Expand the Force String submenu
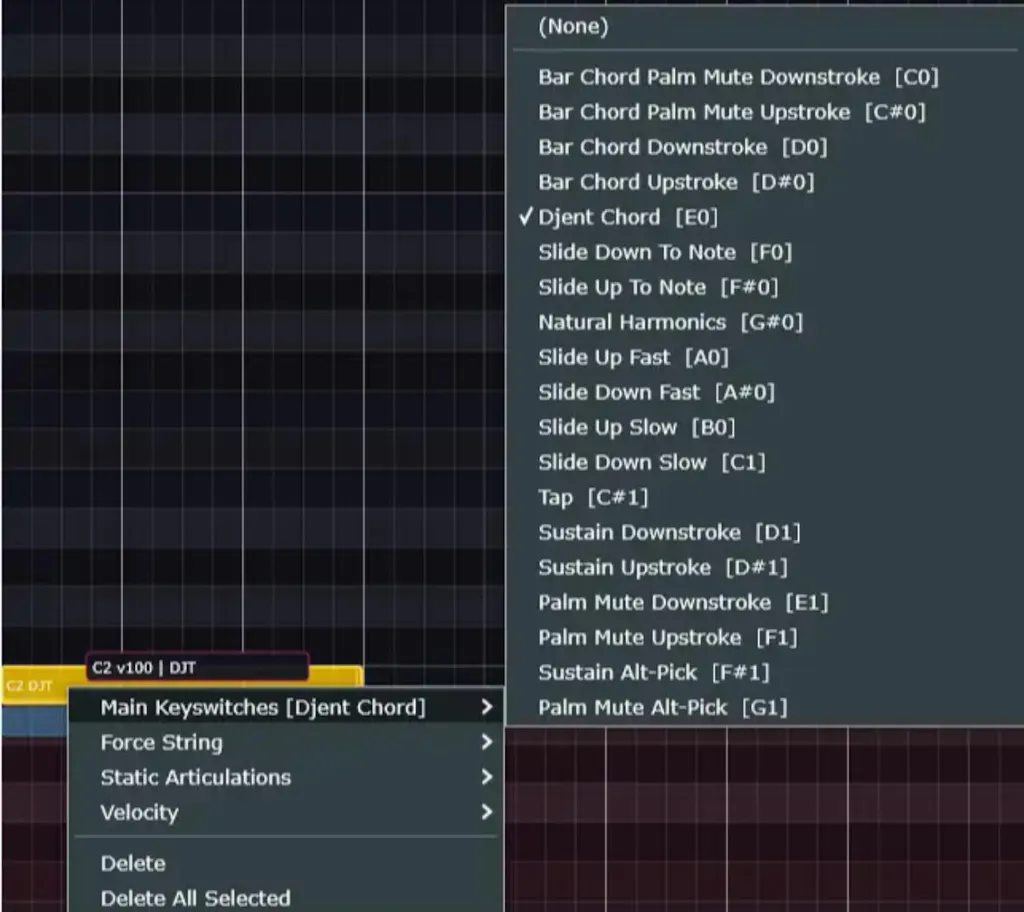 (161, 742)
